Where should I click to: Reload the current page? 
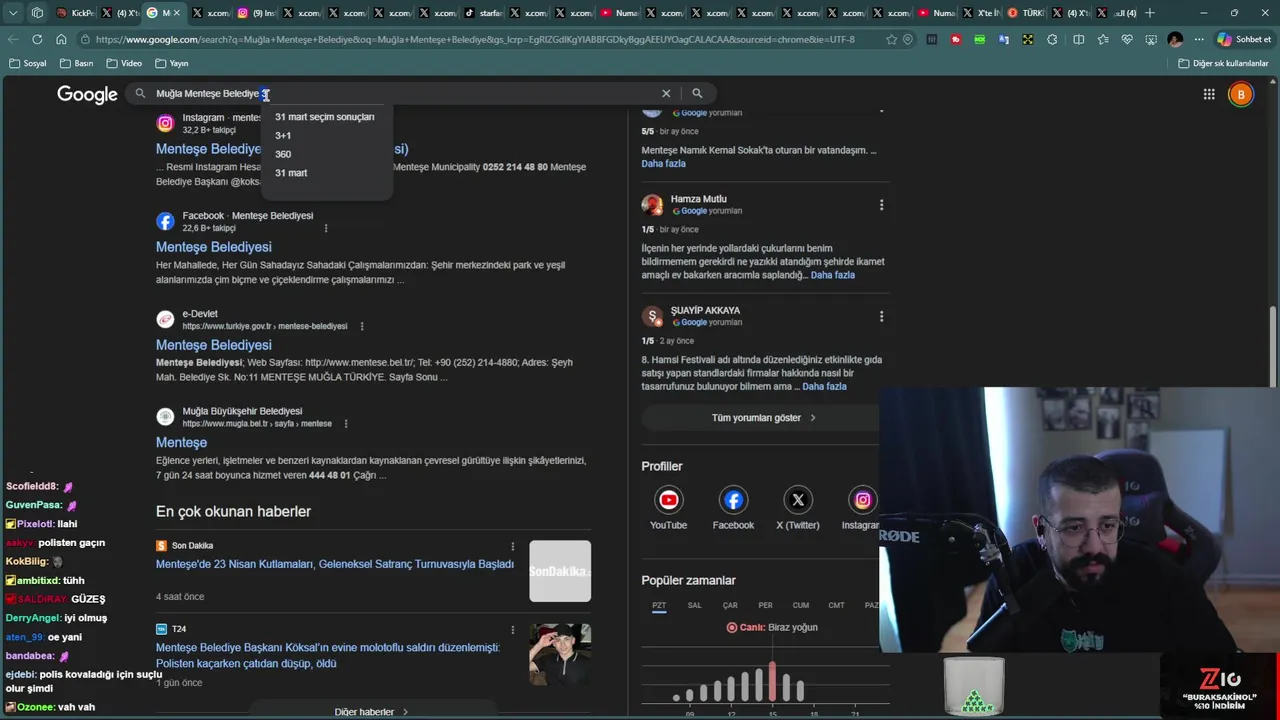point(37,39)
